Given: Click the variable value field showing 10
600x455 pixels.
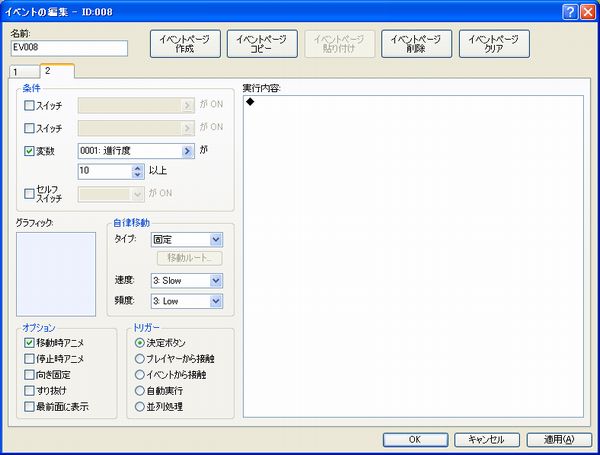Looking at the screenshot, I should 105,171.
